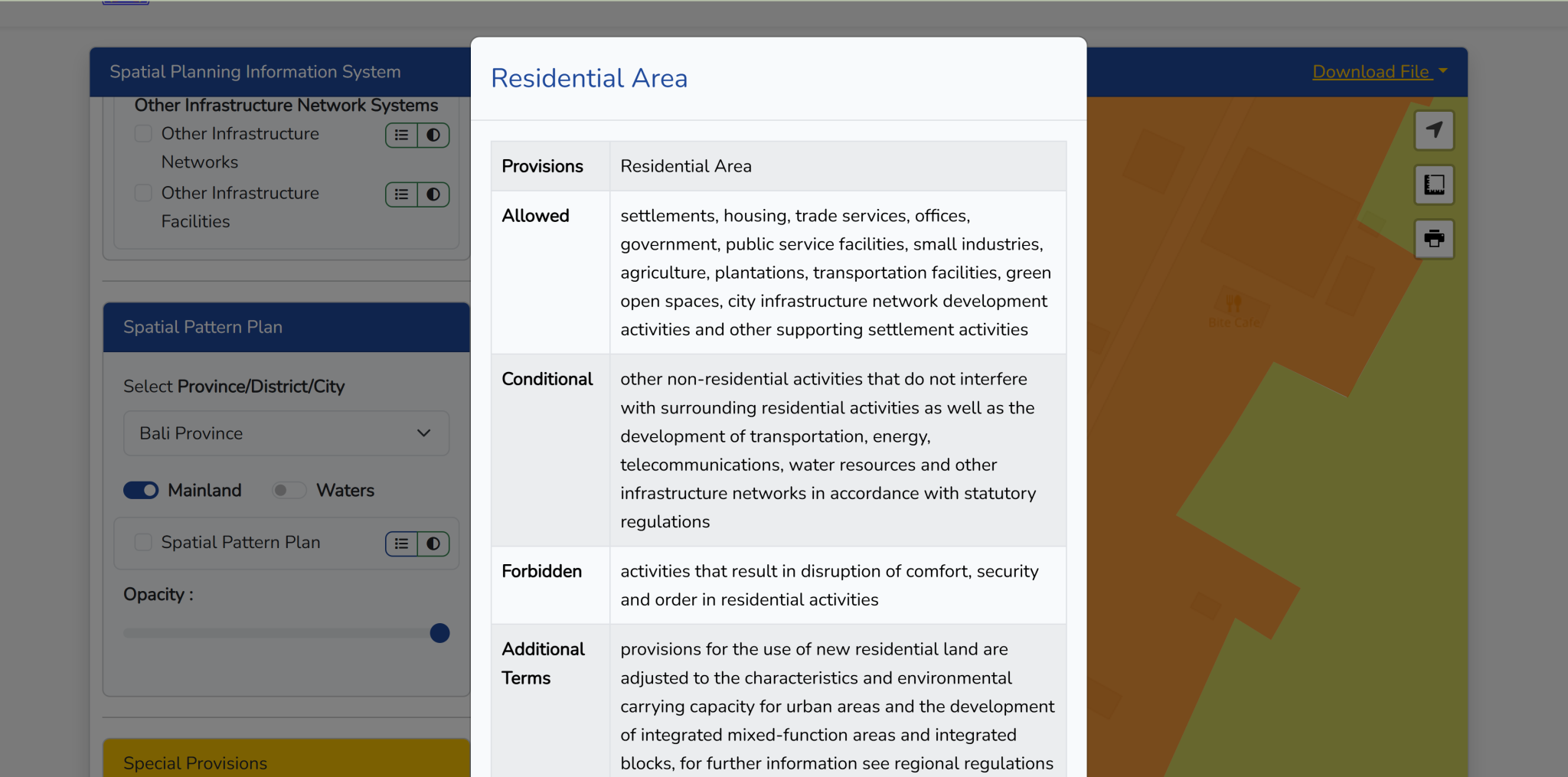The image size is (1568, 777).
Task: Open the Bali Province dropdown
Action: (286, 433)
